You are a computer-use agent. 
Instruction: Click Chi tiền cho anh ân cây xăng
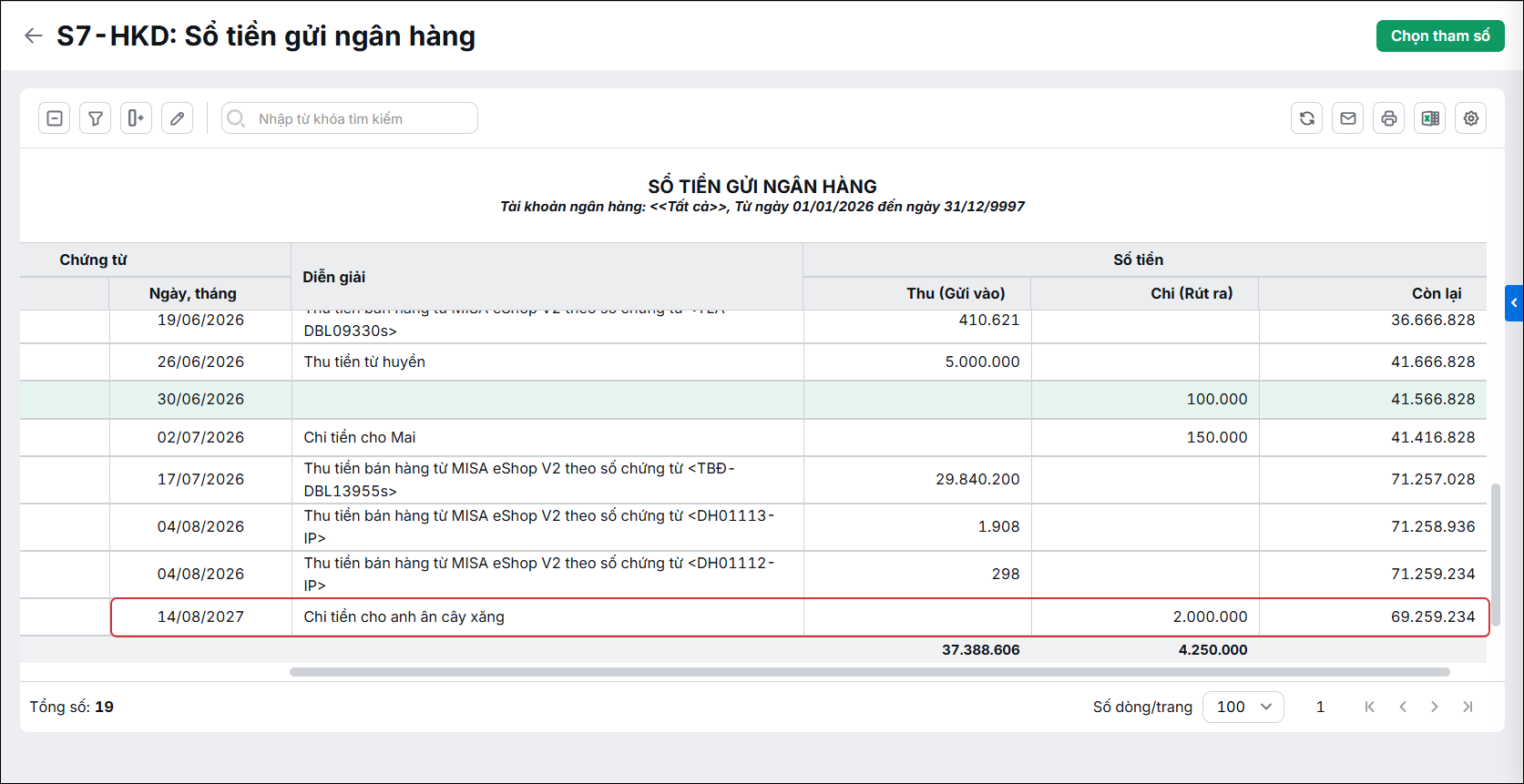click(404, 616)
